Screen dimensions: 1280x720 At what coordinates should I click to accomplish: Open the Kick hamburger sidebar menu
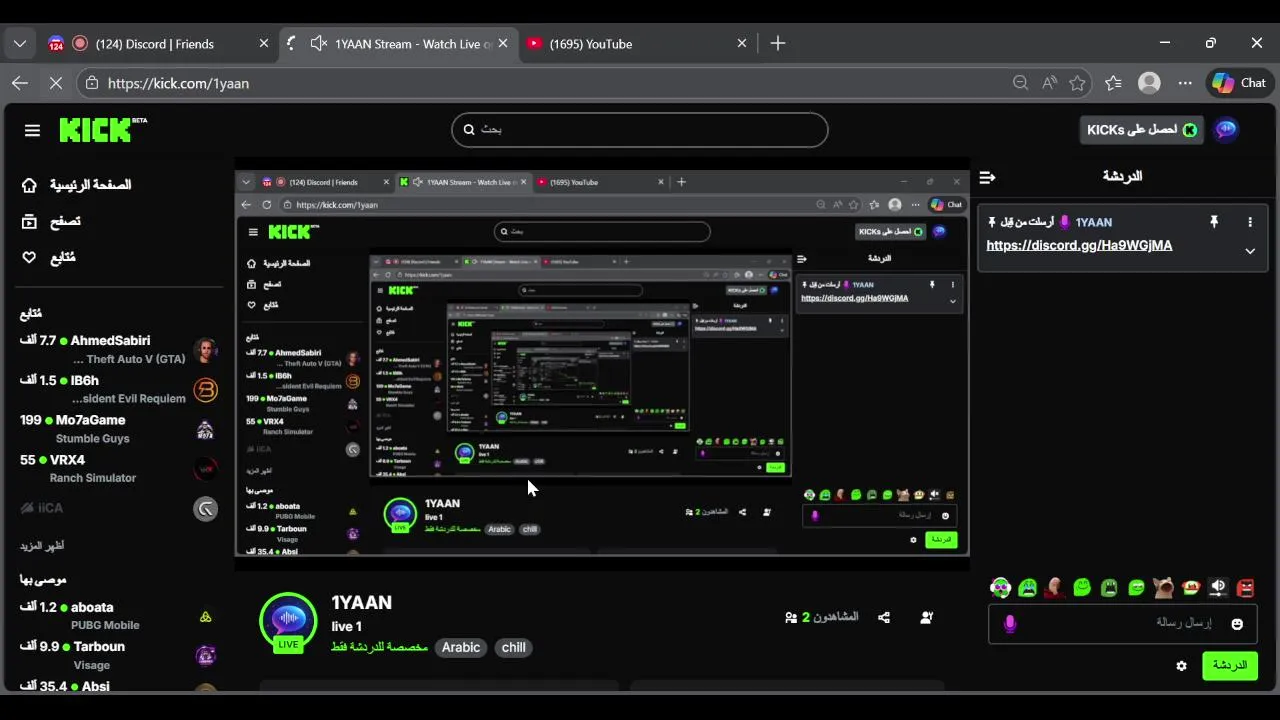[x=32, y=130]
